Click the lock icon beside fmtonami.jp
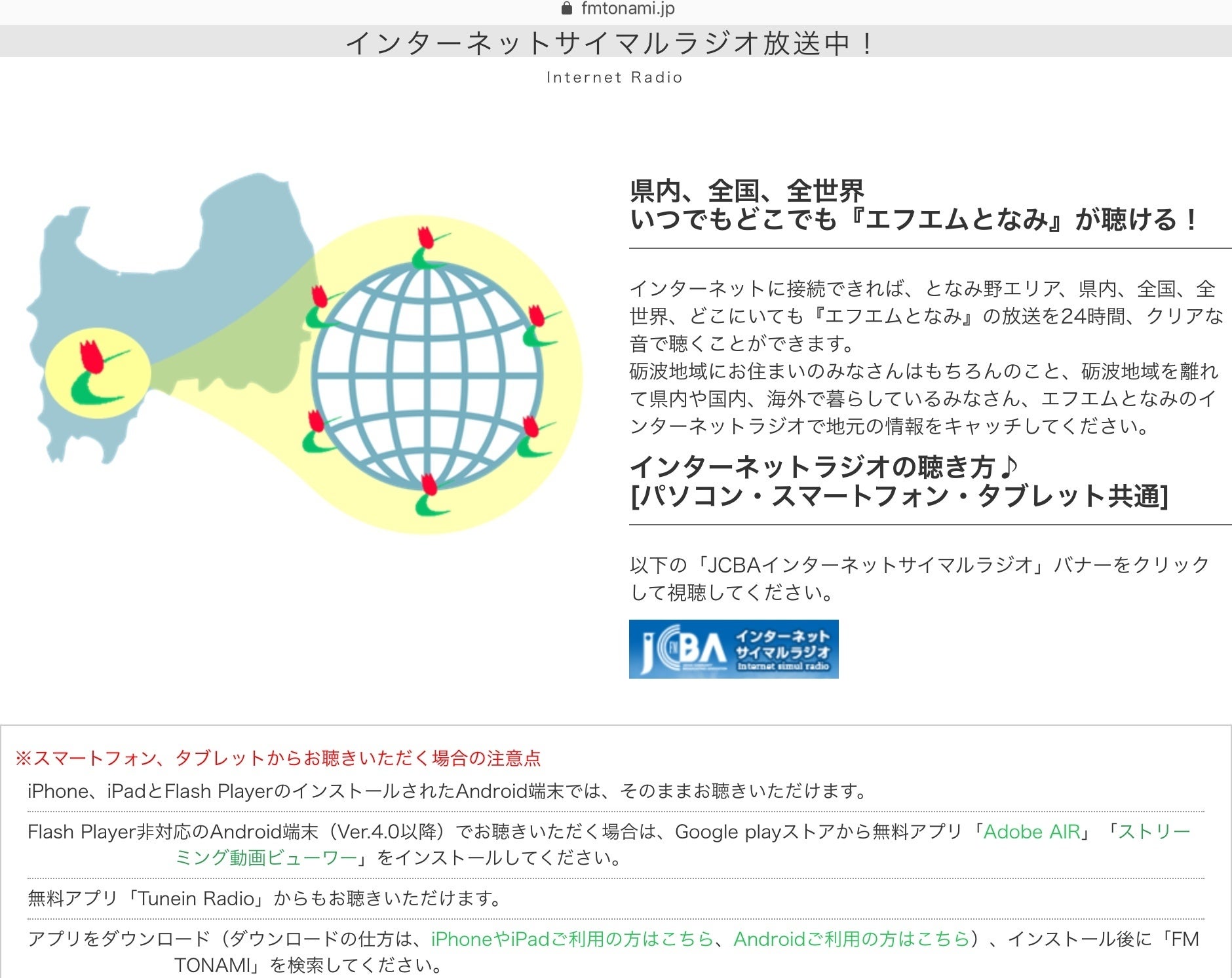 tap(567, 9)
